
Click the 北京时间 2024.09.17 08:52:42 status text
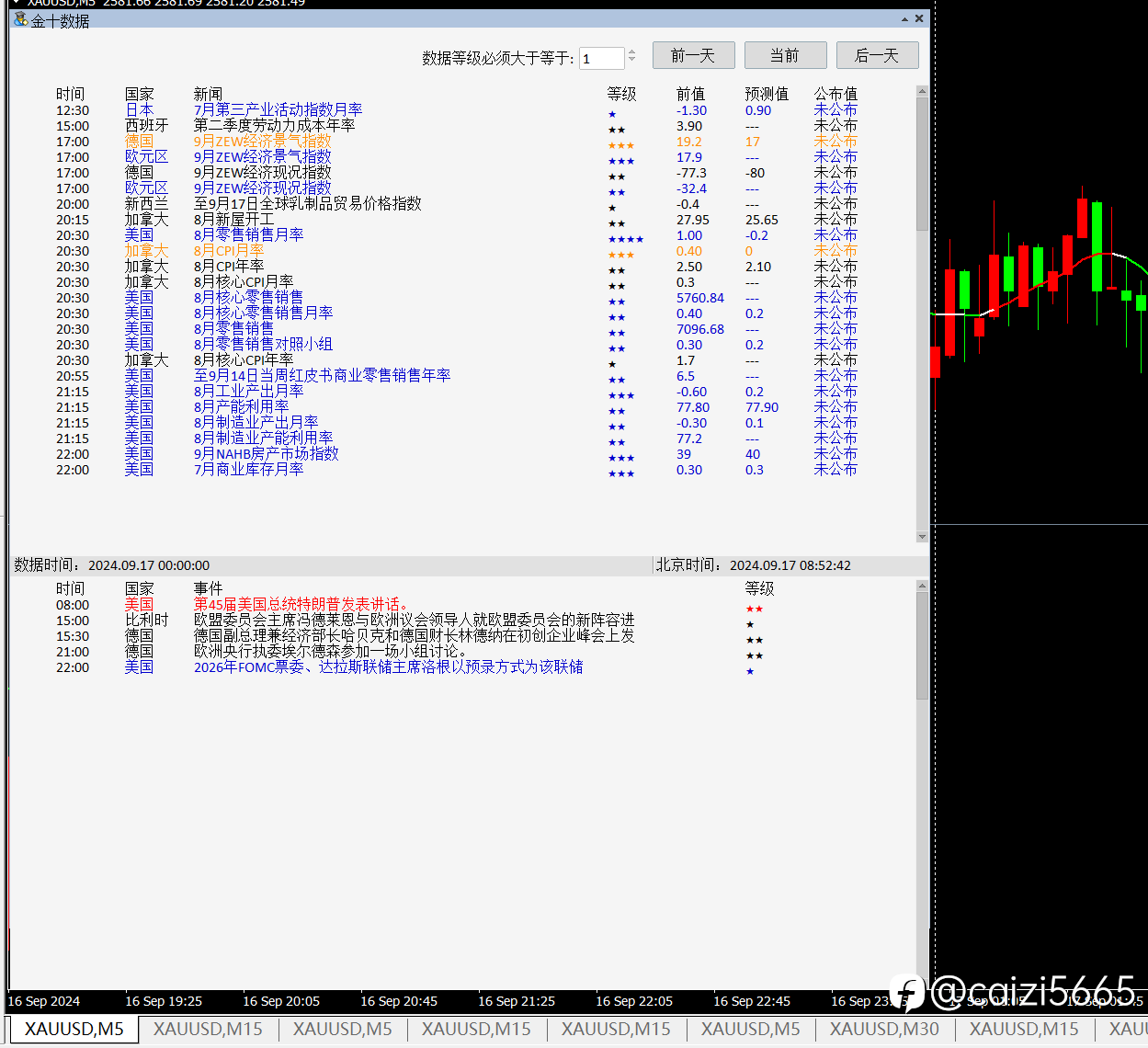(754, 565)
